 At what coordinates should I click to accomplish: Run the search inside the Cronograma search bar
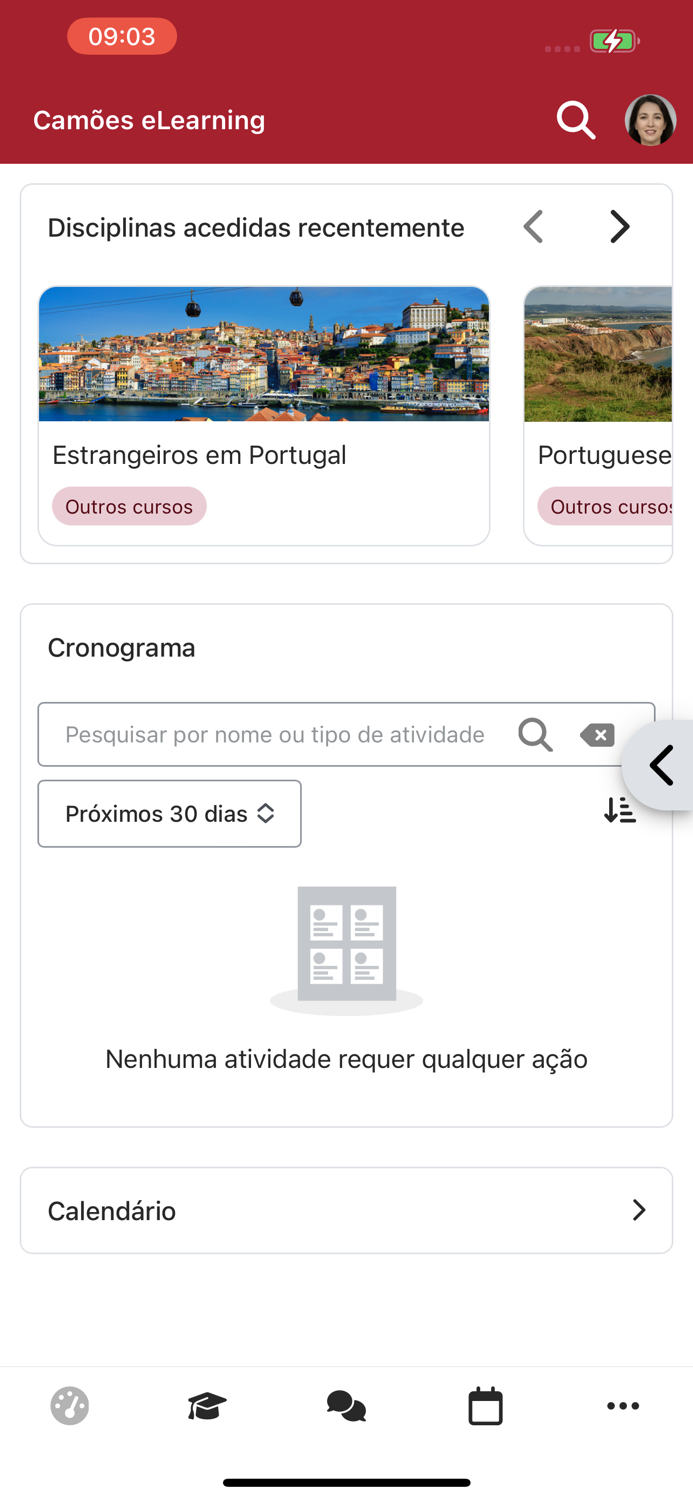pyautogui.click(x=535, y=734)
